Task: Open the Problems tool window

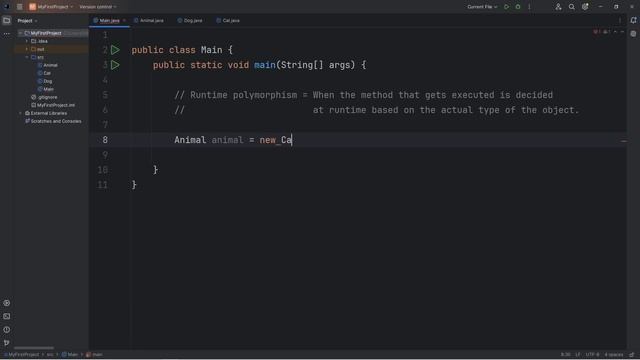Action: (x=7, y=329)
